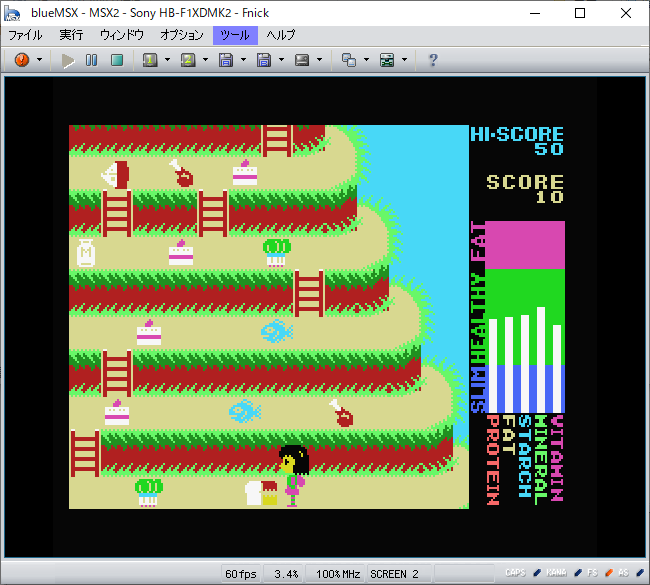Open the ファイル menu
Viewport: 650px width, 585px height.
(x=25, y=35)
